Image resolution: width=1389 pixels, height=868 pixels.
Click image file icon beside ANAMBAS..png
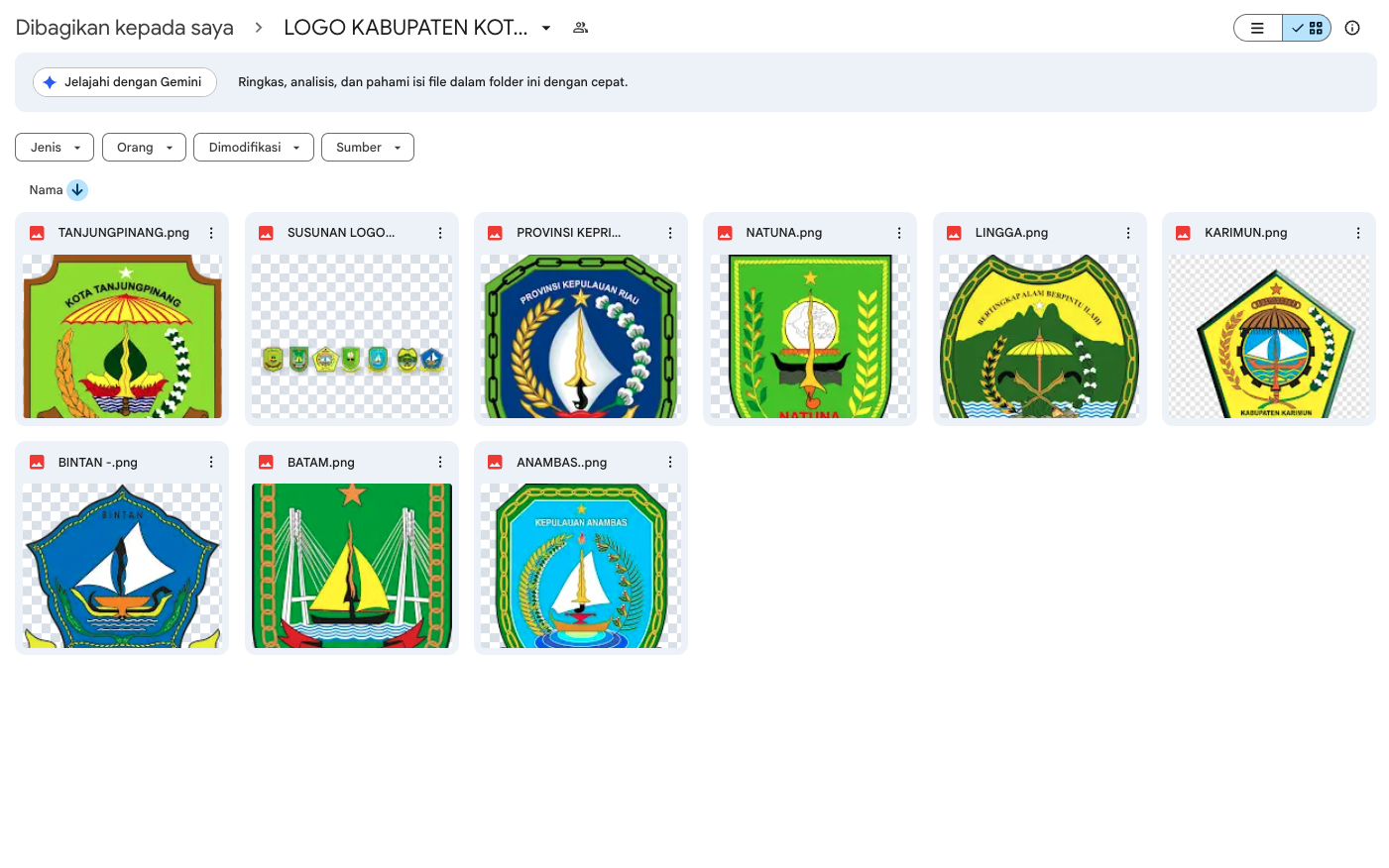(496, 462)
